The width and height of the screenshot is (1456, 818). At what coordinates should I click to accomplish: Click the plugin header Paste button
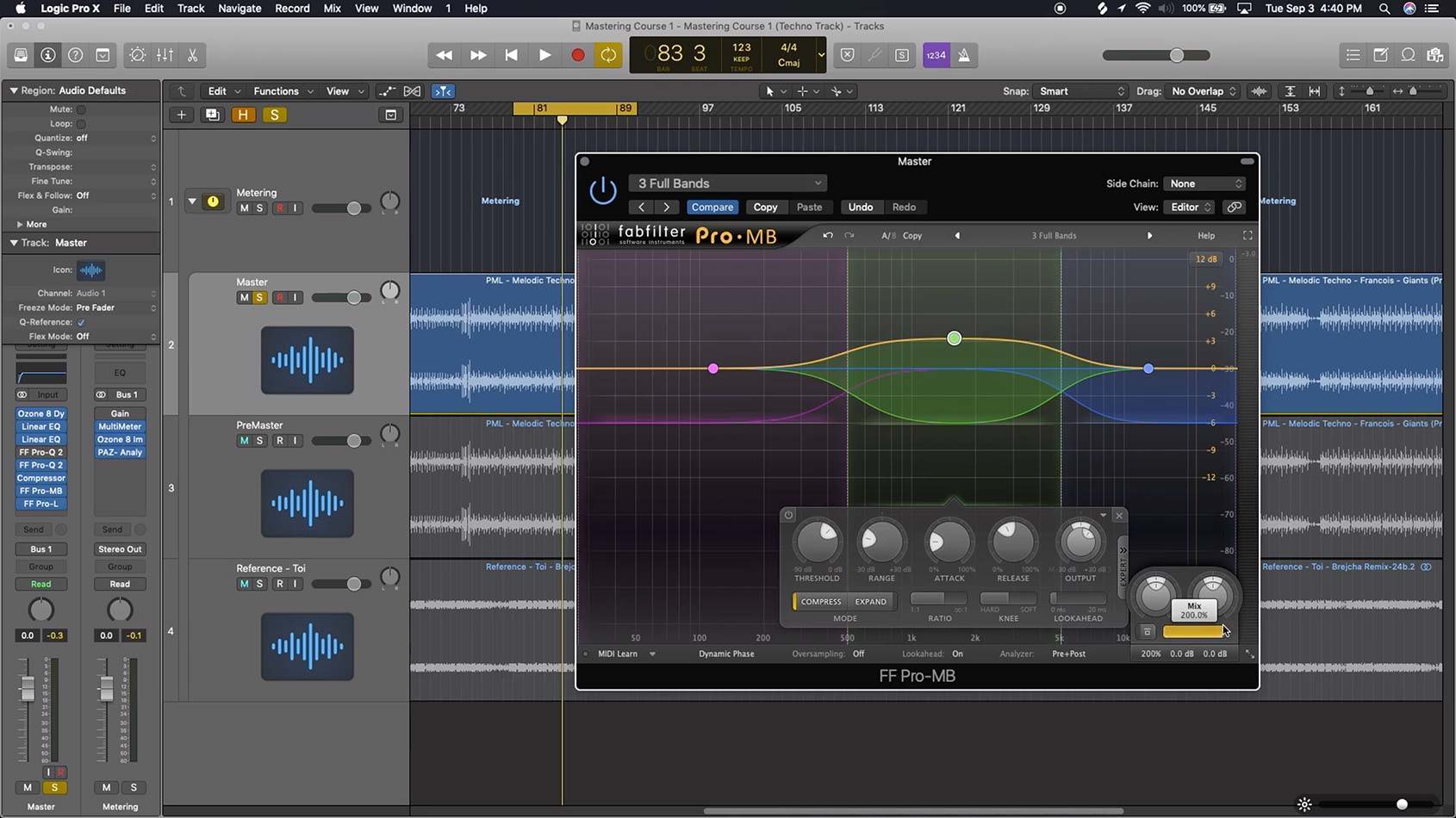[x=809, y=208]
